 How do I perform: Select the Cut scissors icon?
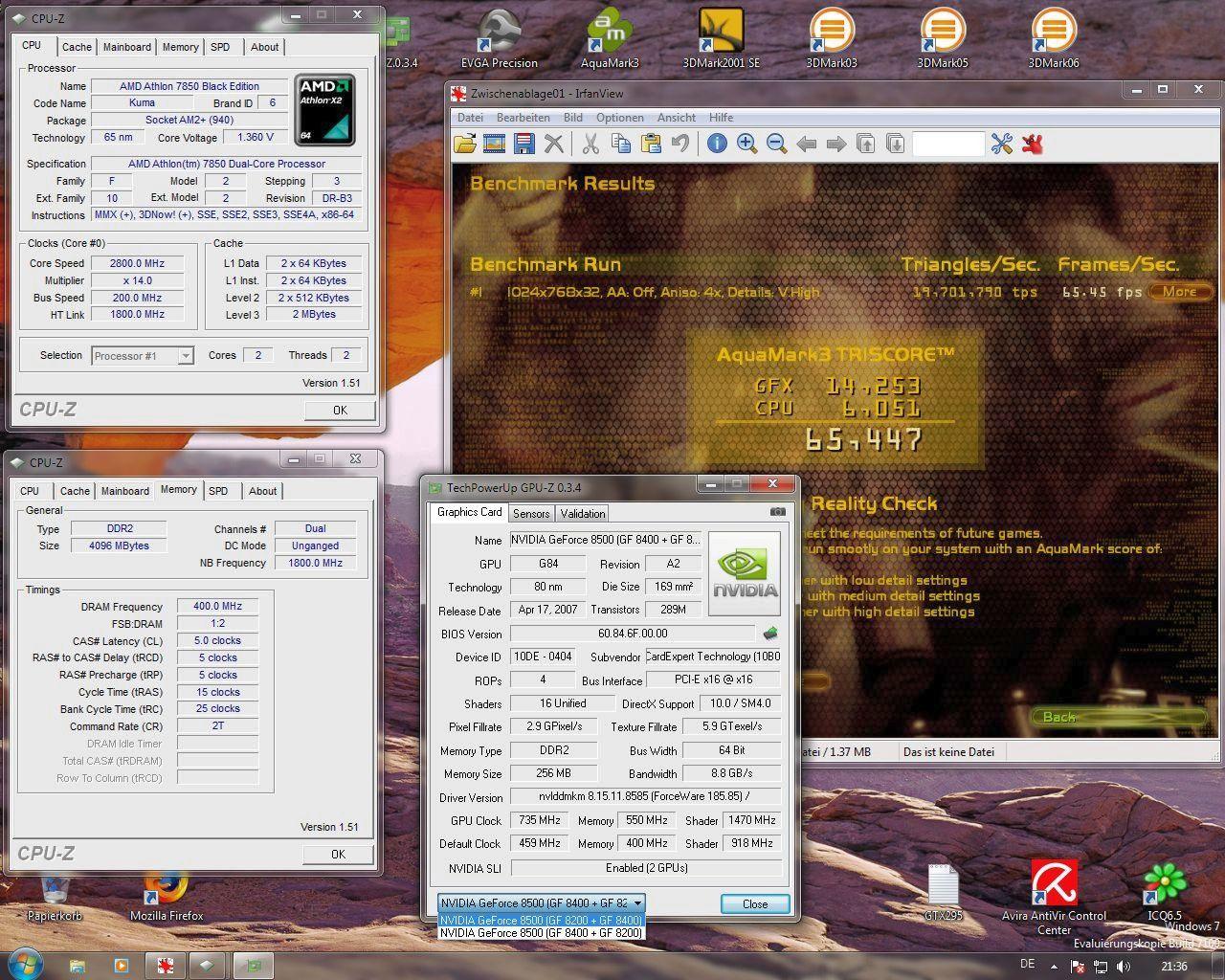click(590, 145)
